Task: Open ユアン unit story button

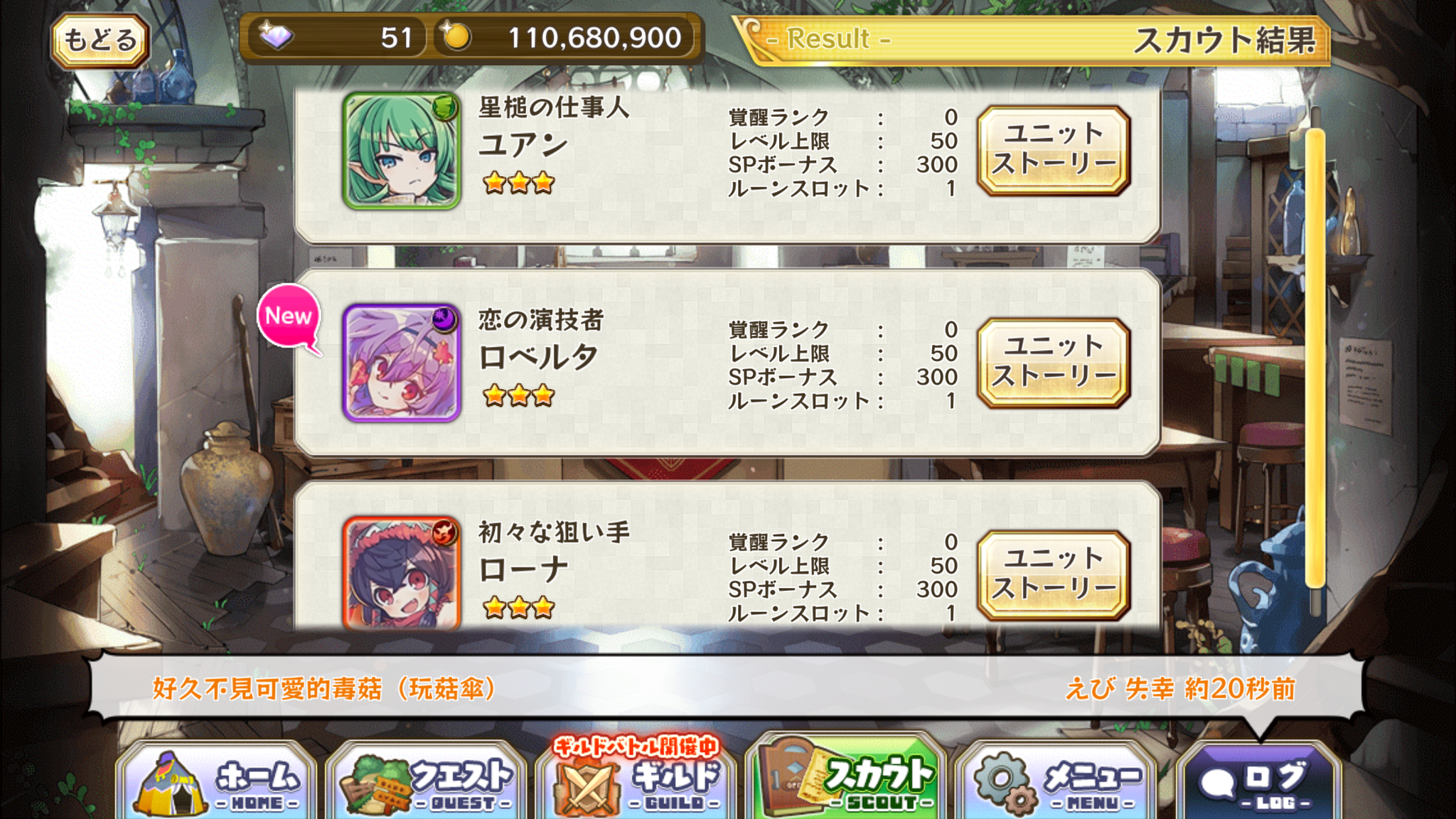Action: (x=1054, y=150)
